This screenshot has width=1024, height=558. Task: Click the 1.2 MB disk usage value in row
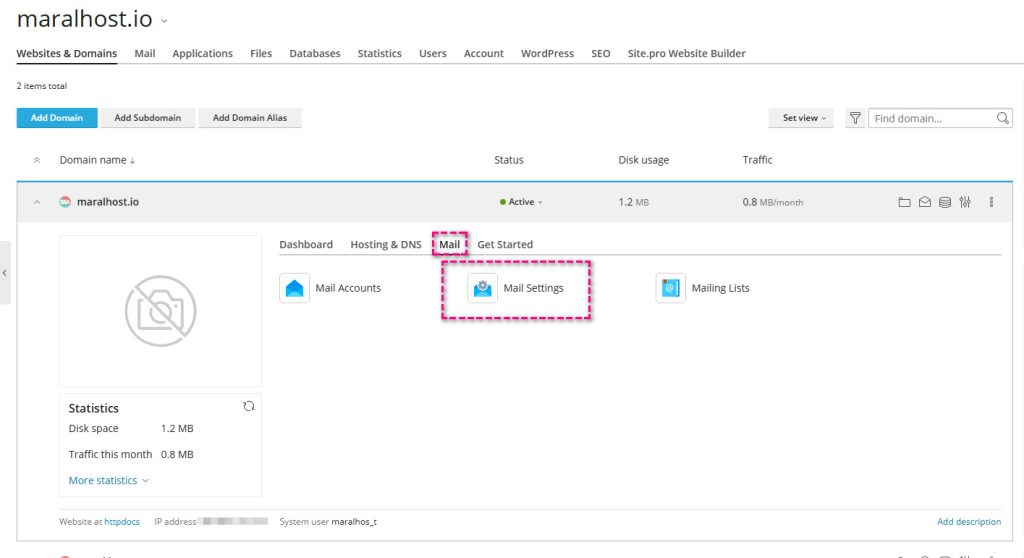(633, 203)
